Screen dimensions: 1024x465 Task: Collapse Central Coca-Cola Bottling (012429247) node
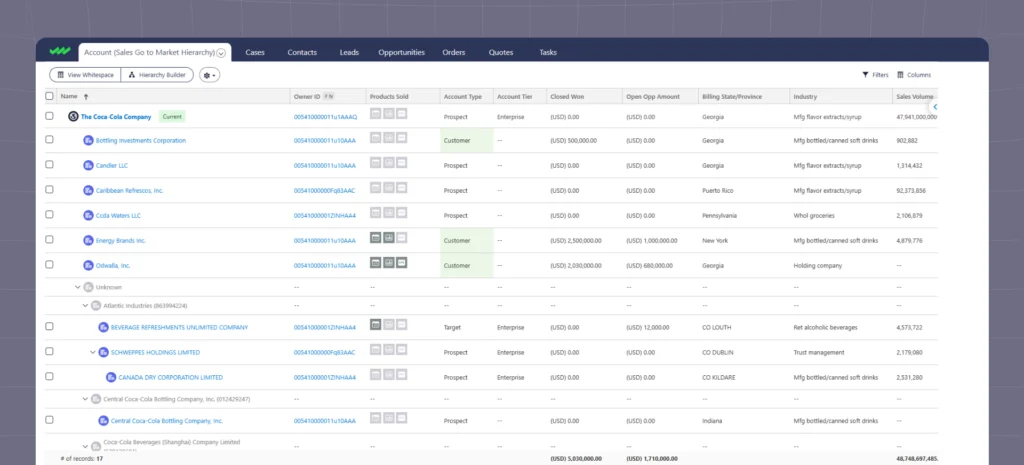point(86,398)
